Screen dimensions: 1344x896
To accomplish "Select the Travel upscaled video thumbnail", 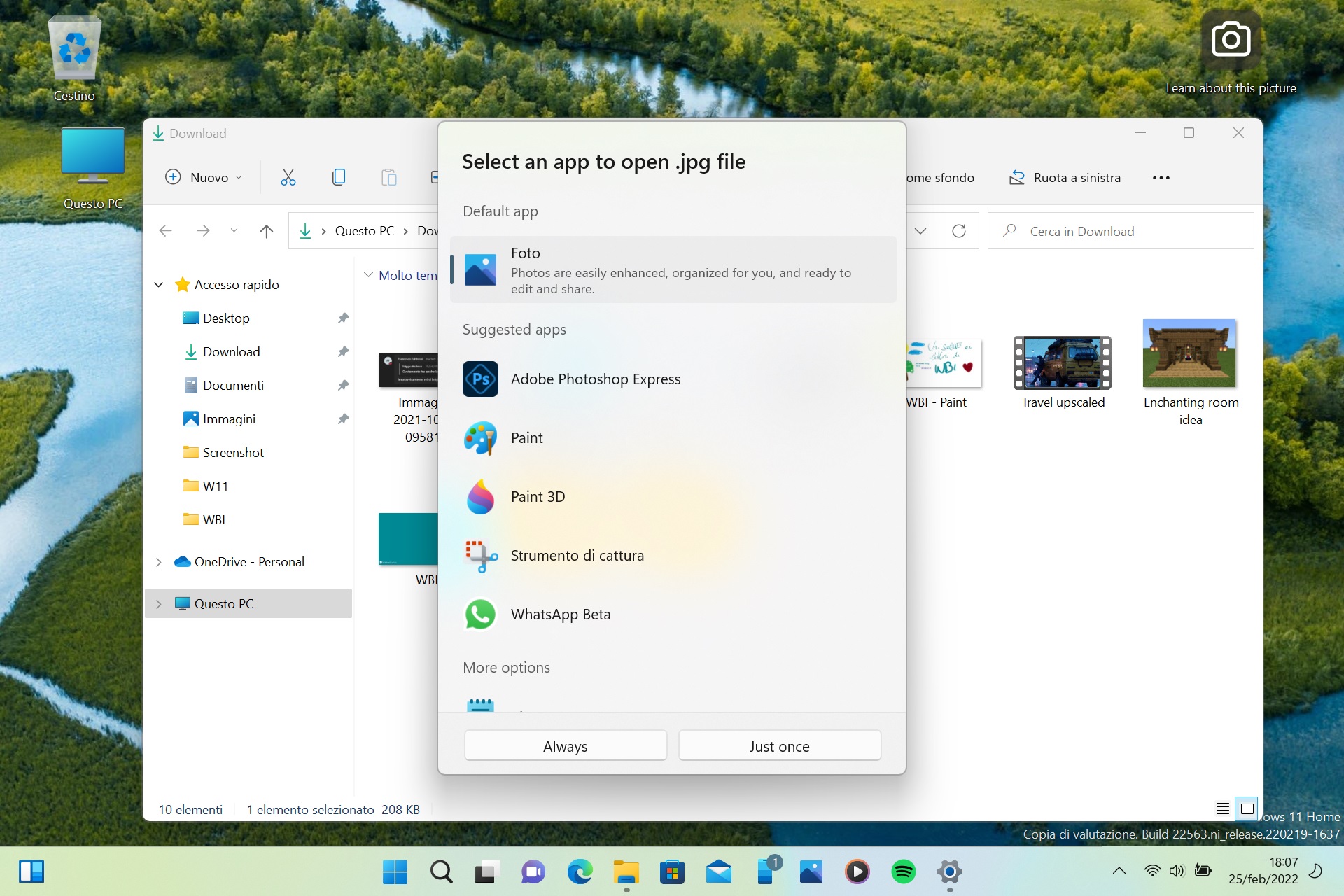I will (x=1063, y=363).
